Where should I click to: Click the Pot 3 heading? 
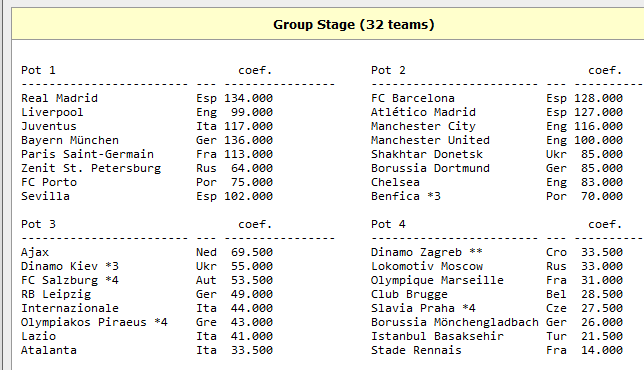click(x=38, y=224)
